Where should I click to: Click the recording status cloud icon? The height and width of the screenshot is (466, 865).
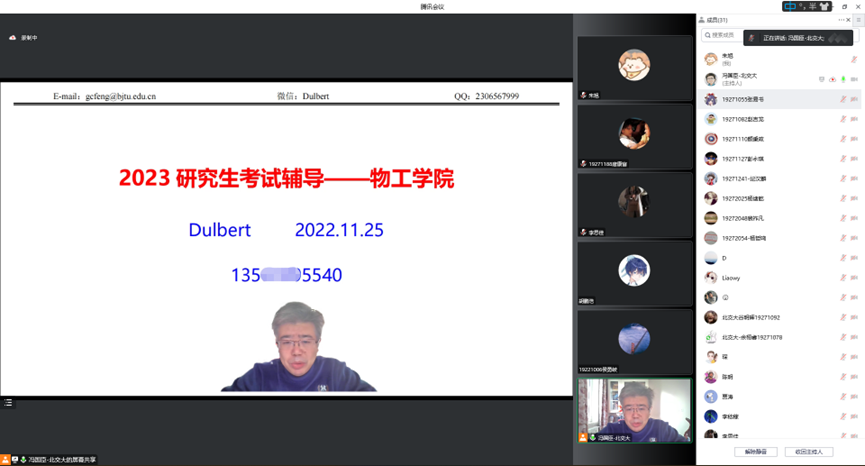coord(12,38)
